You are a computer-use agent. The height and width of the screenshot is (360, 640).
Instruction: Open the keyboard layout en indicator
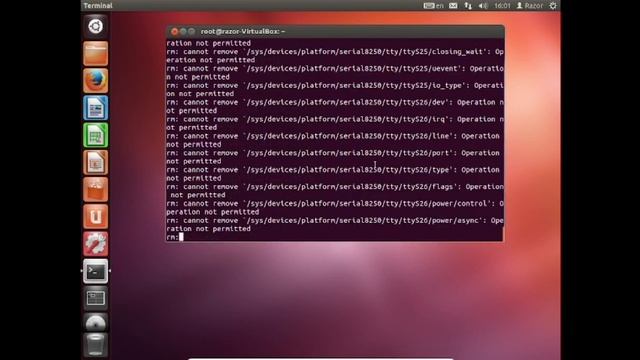pyautogui.click(x=433, y=6)
